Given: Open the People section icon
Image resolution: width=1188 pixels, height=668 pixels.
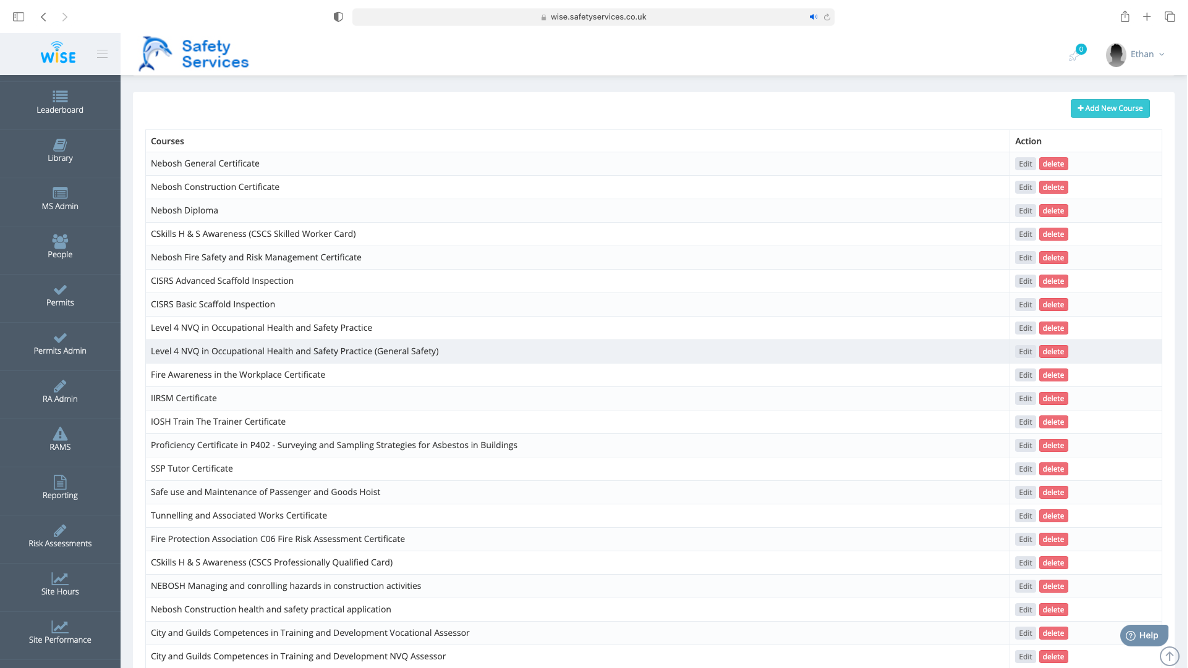Looking at the screenshot, I should 60,241.
